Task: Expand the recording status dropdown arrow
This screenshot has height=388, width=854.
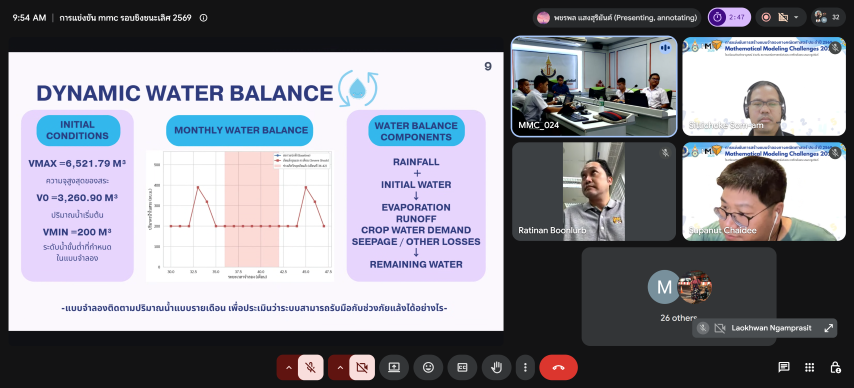Action: pyautogui.click(x=796, y=17)
